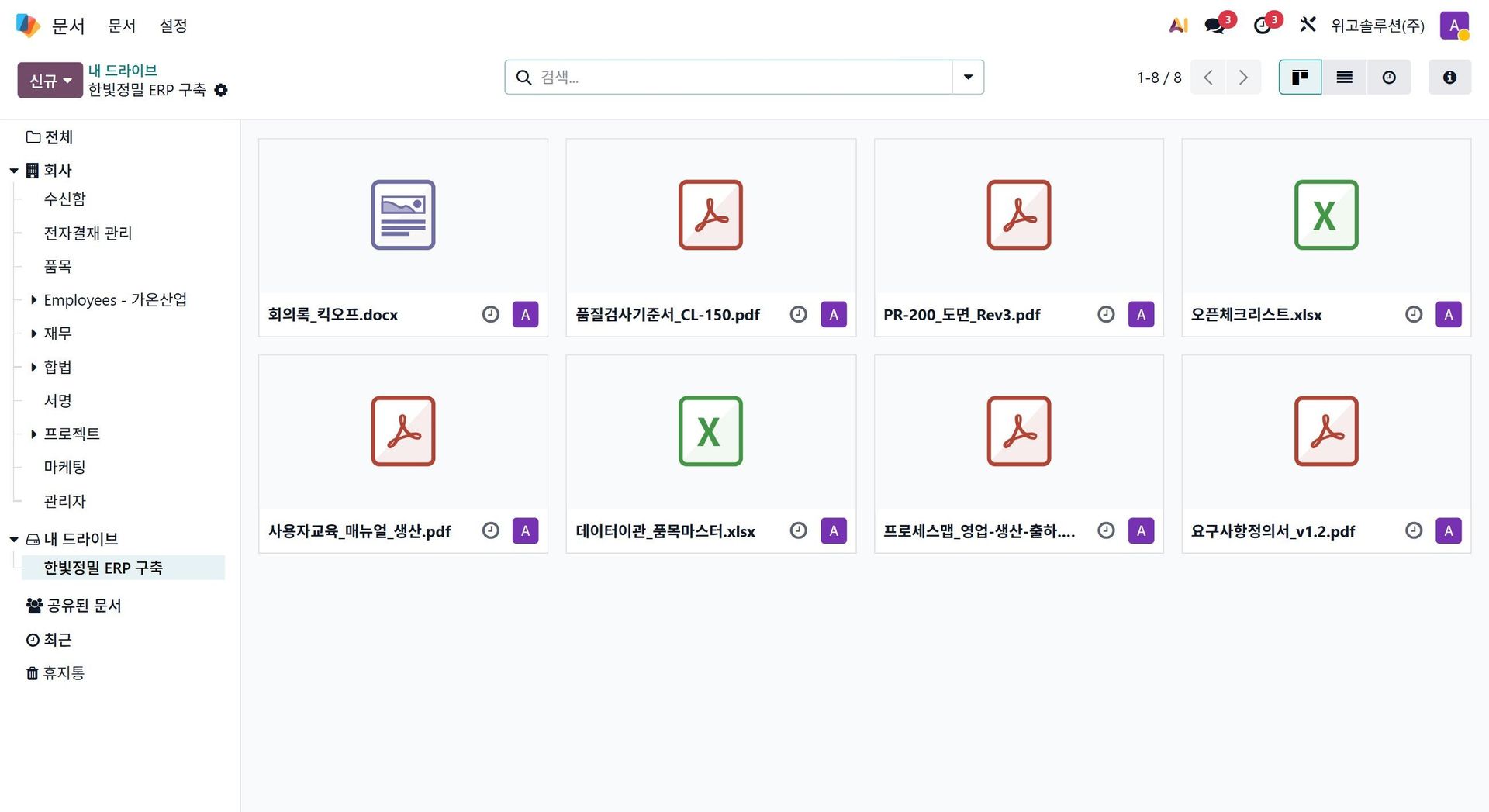Open activity clock on 품질검사기준서_CL-150.pdf
The height and width of the screenshot is (812, 1489).
click(x=799, y=314)
